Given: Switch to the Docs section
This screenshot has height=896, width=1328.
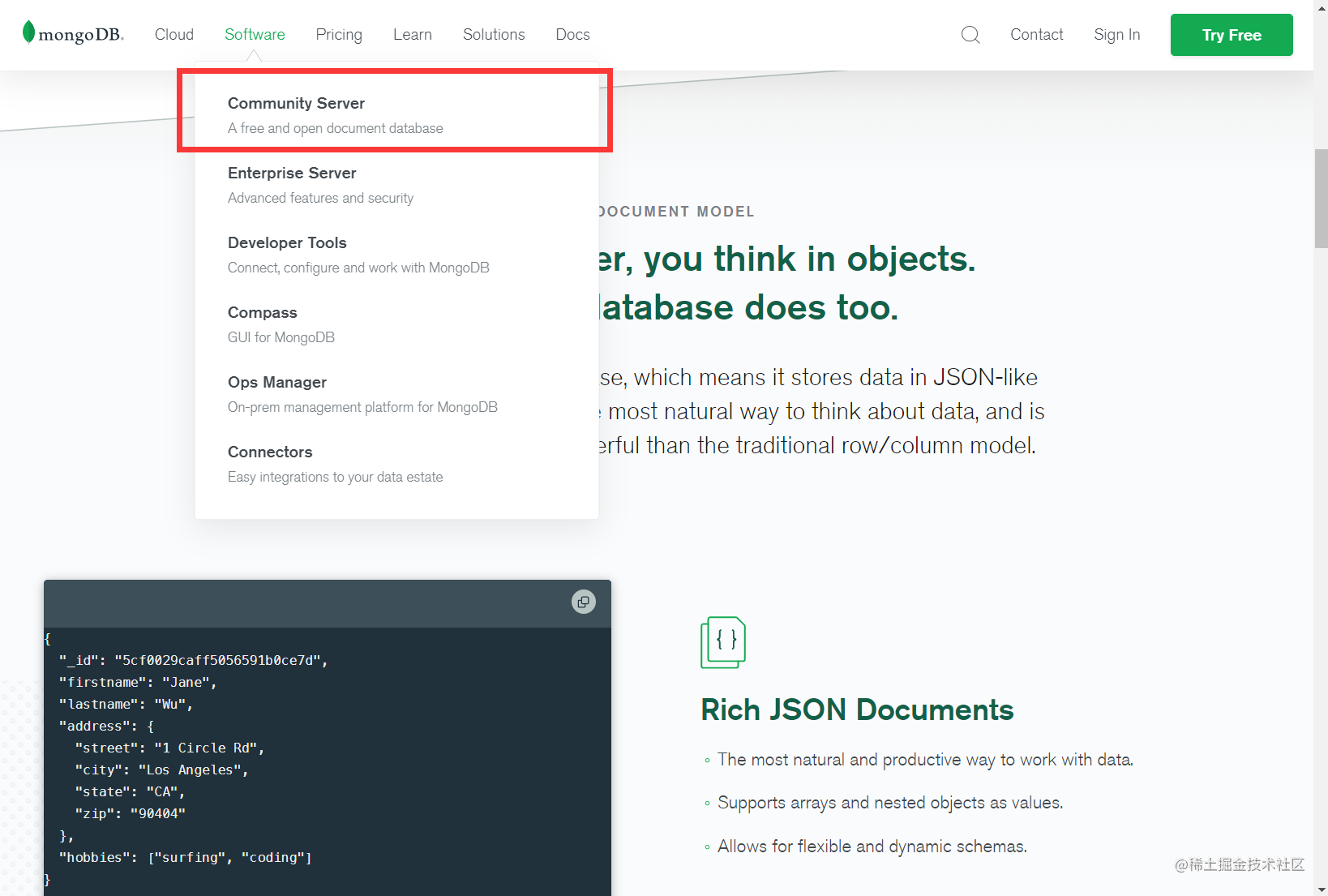Looking at the screenshot, I should pyautogui.click(x=572, y=34).
